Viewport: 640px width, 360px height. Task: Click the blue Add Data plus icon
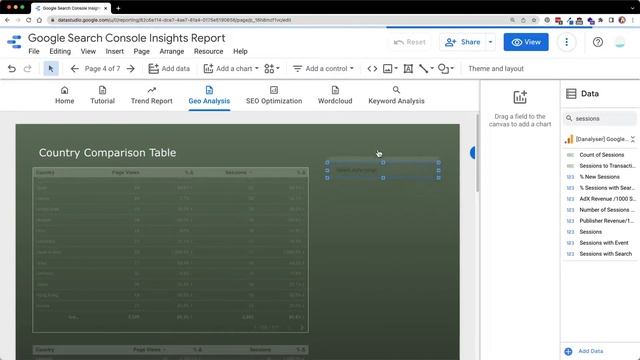coord(568,351)
